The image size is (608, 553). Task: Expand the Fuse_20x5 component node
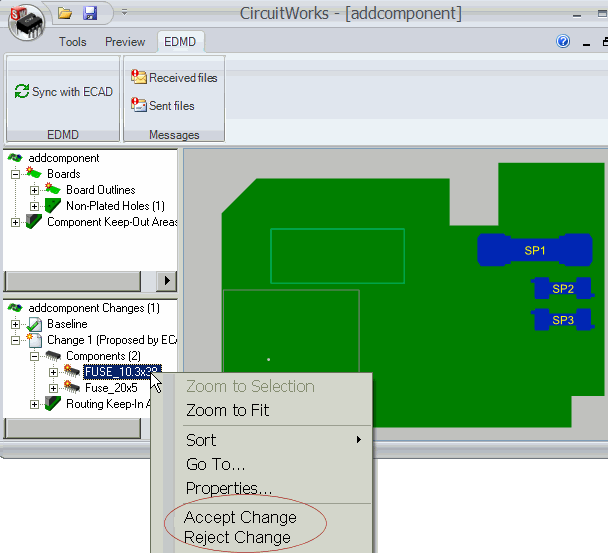[54, 388]
